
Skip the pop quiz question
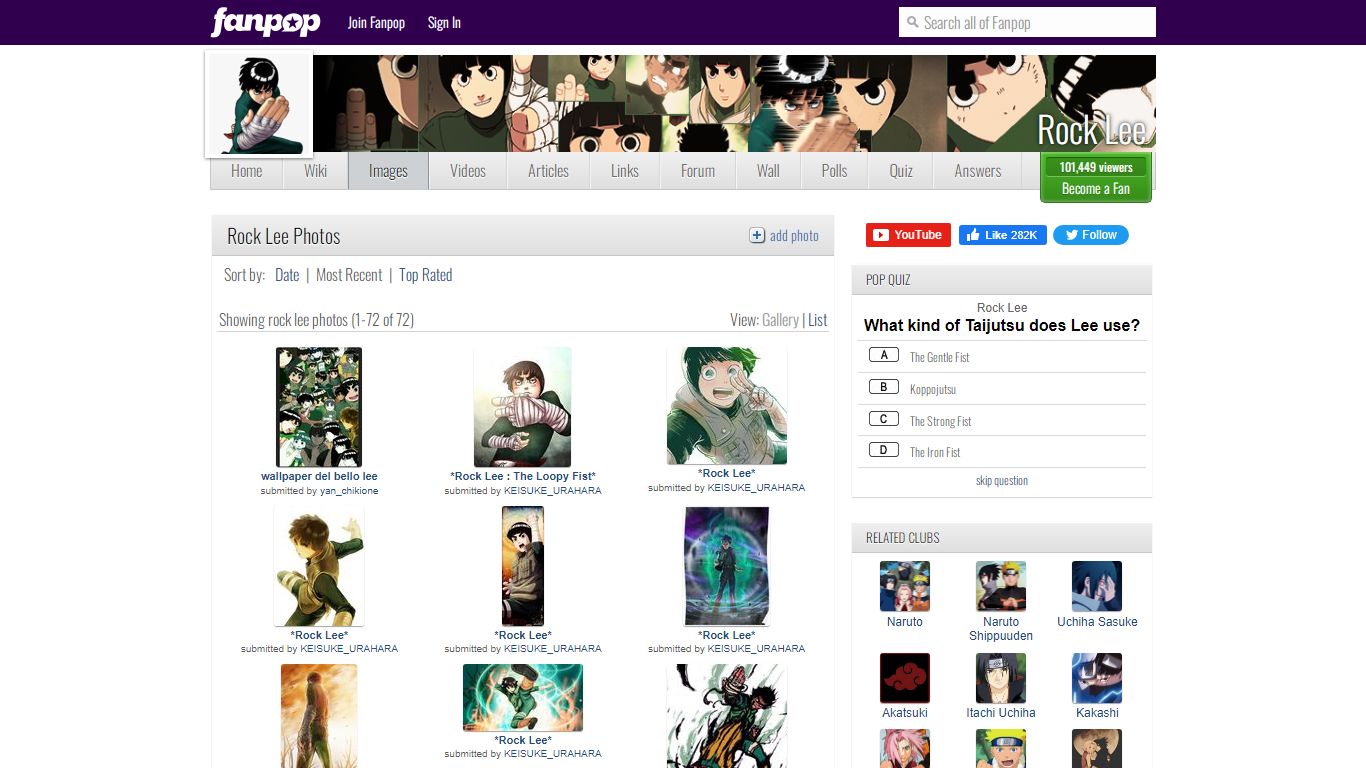coord(1002,481)
